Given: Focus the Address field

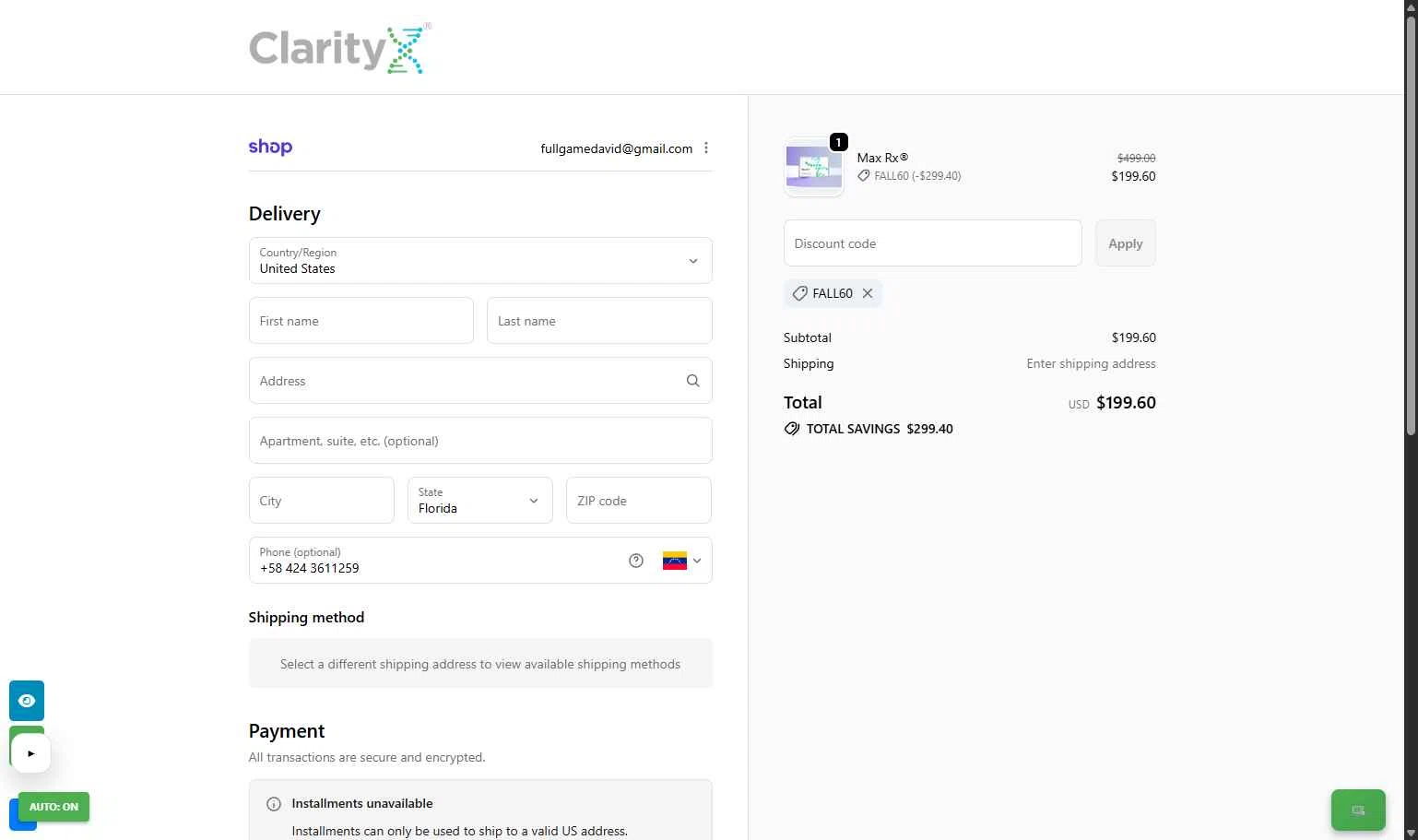Looking at the screenshot, I should click(x=480, y=381).
